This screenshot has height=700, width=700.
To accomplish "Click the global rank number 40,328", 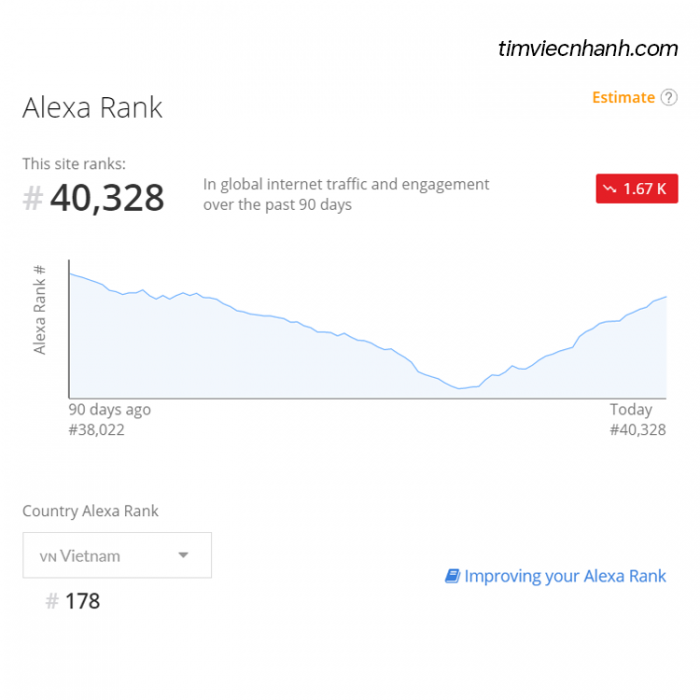I will coord(107,198).
